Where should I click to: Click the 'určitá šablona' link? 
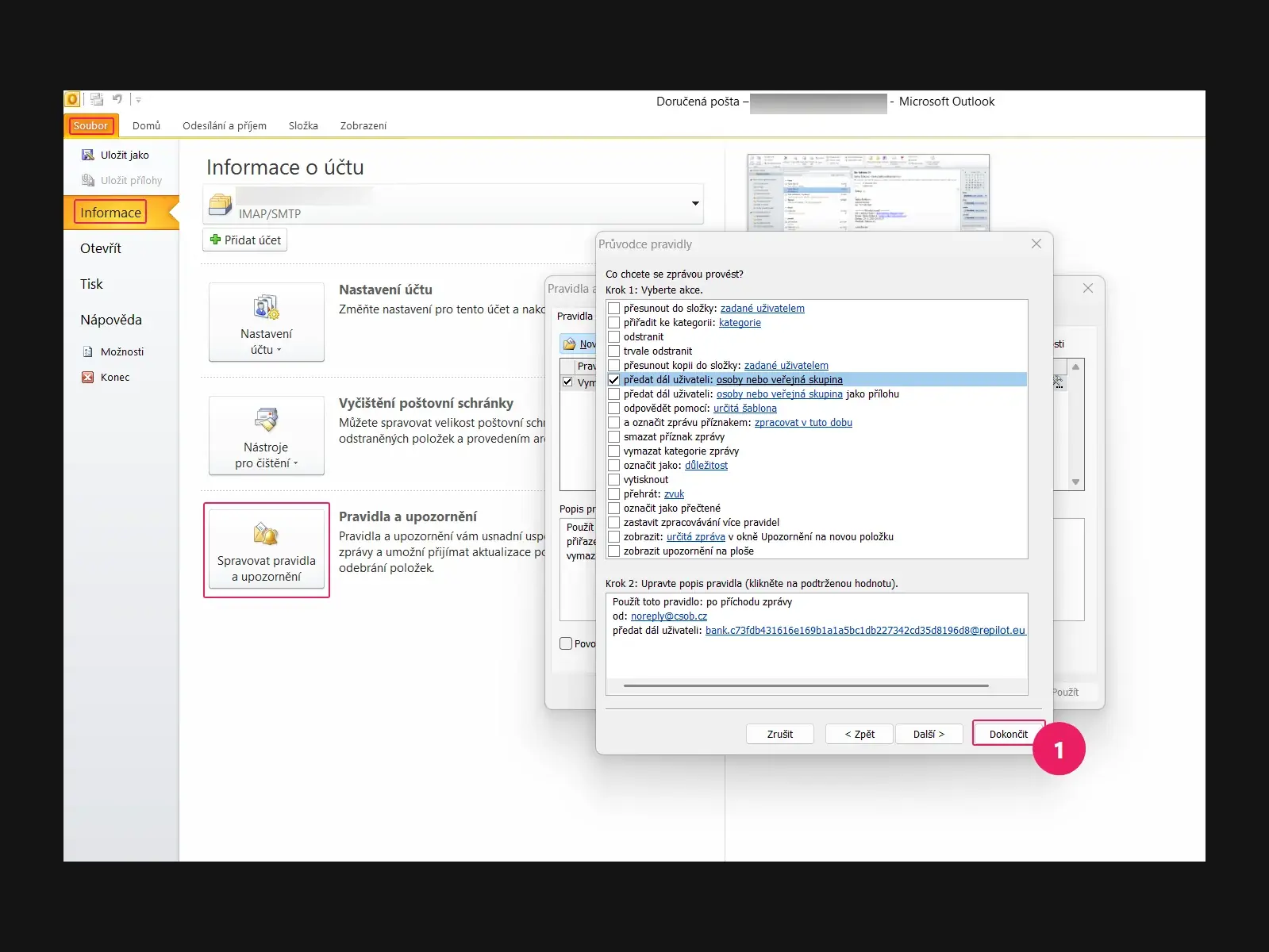[745, 409]
